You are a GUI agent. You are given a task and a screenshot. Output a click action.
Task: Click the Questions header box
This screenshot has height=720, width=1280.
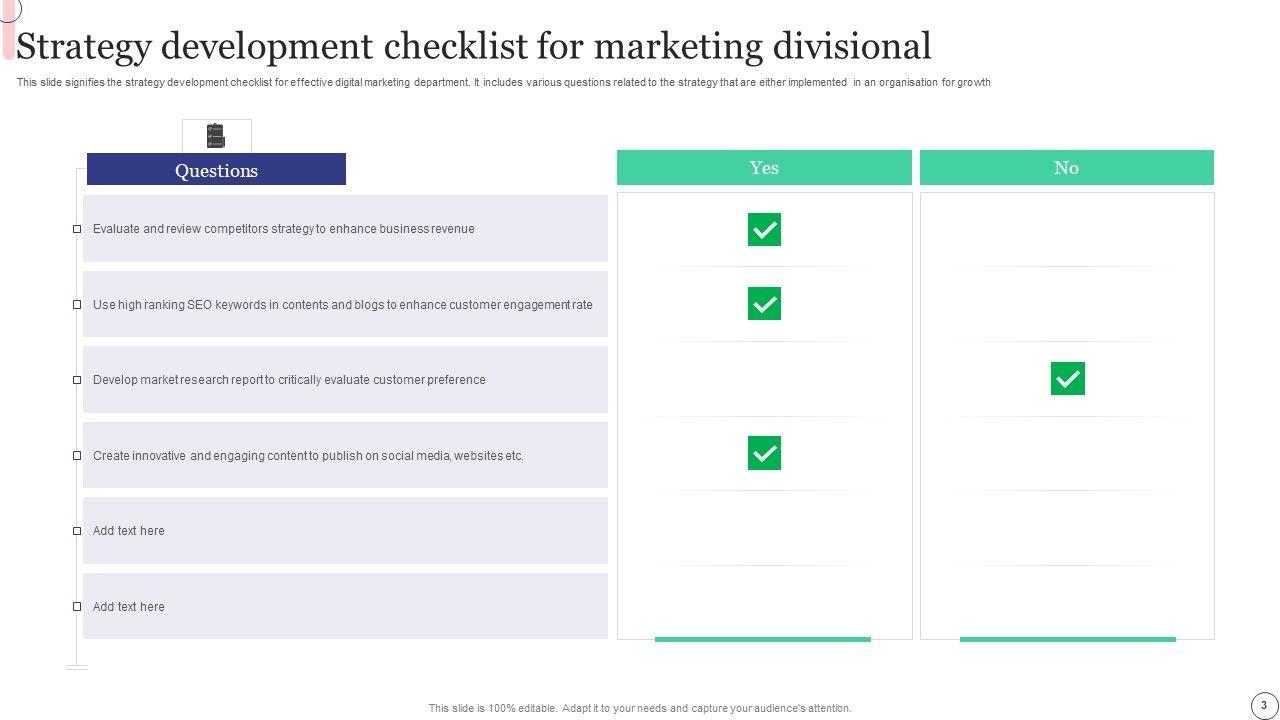[216, 170]
